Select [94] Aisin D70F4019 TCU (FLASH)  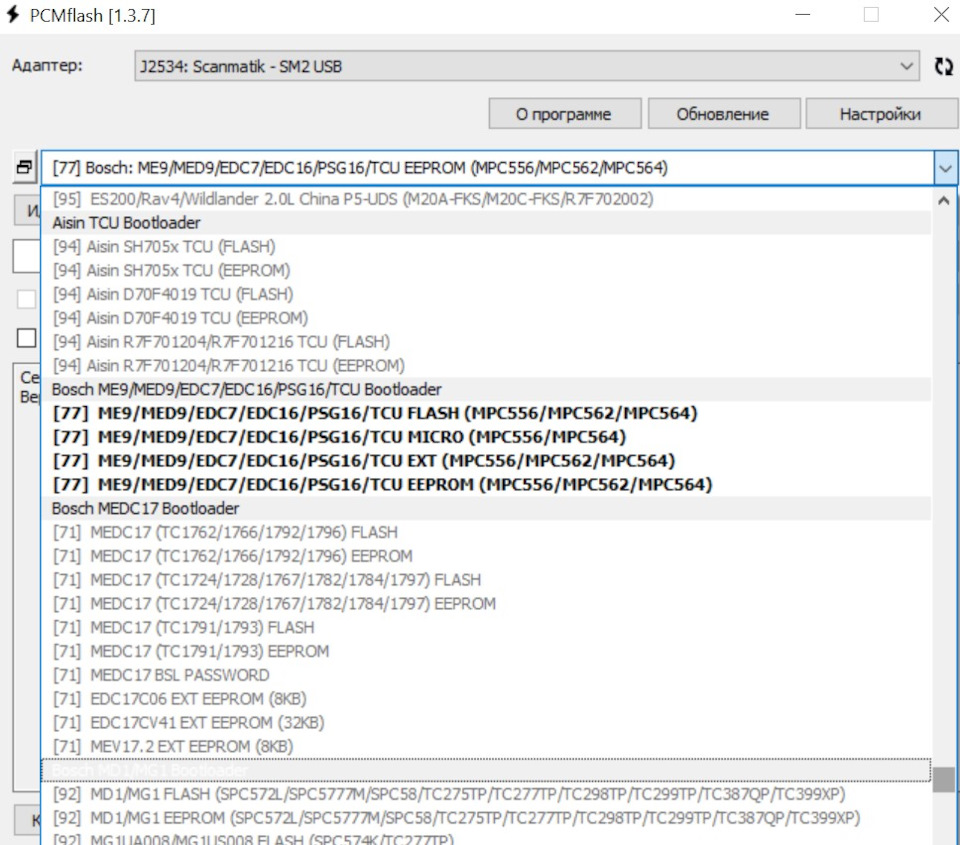coord(486,294)
